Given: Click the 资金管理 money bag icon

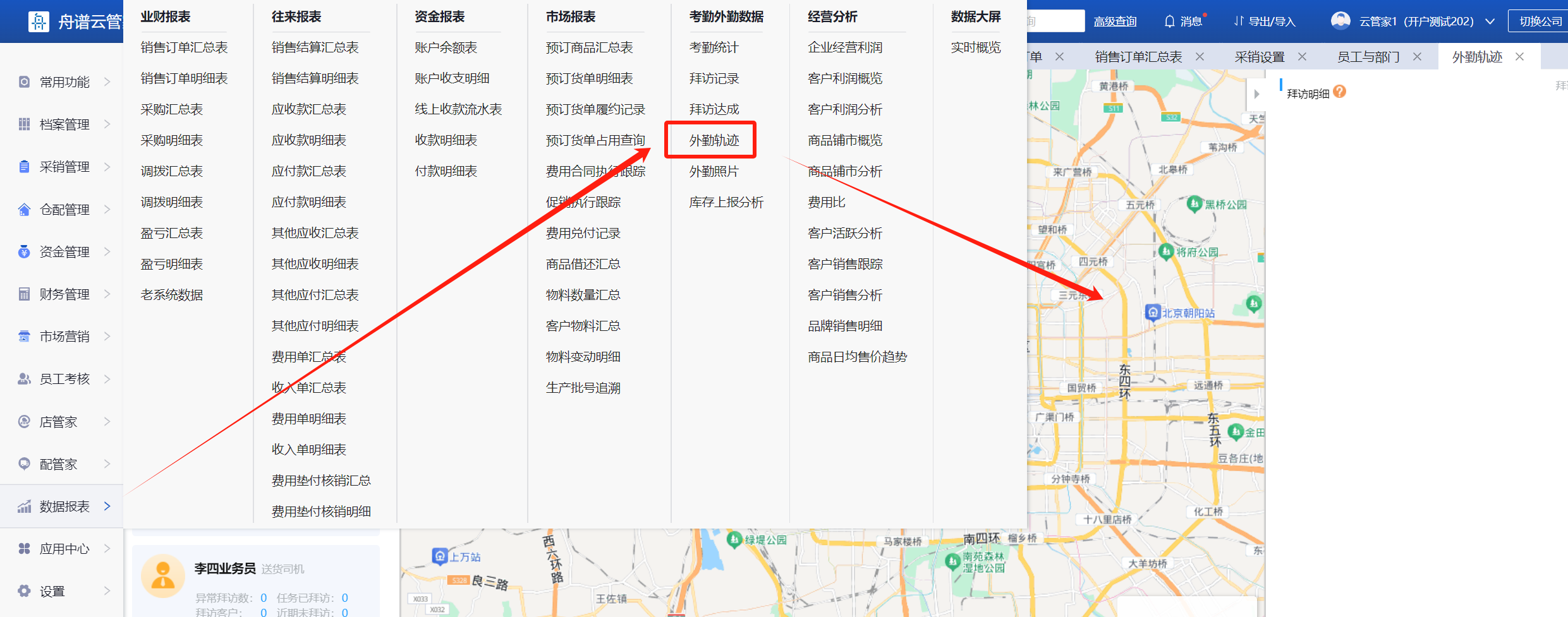Looking at the screenshot, I should pos(24,252).
